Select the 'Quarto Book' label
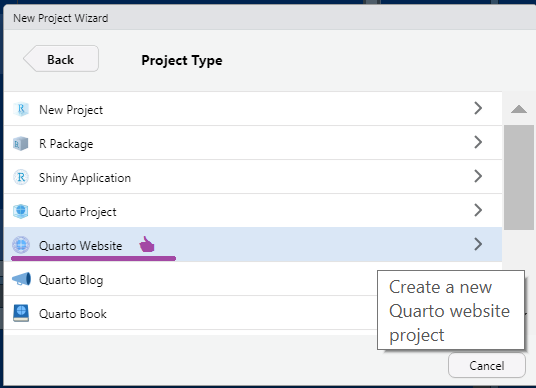The image size is (536, 388). tap(72, 314)
